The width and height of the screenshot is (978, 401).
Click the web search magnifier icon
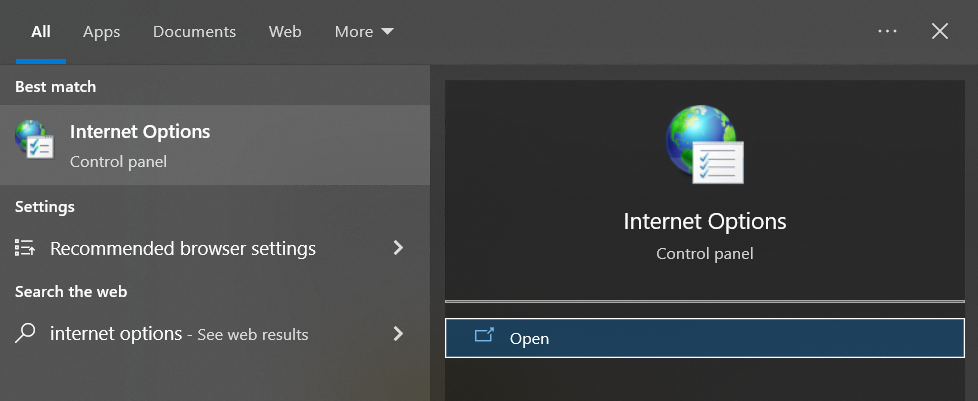point(25,334)
